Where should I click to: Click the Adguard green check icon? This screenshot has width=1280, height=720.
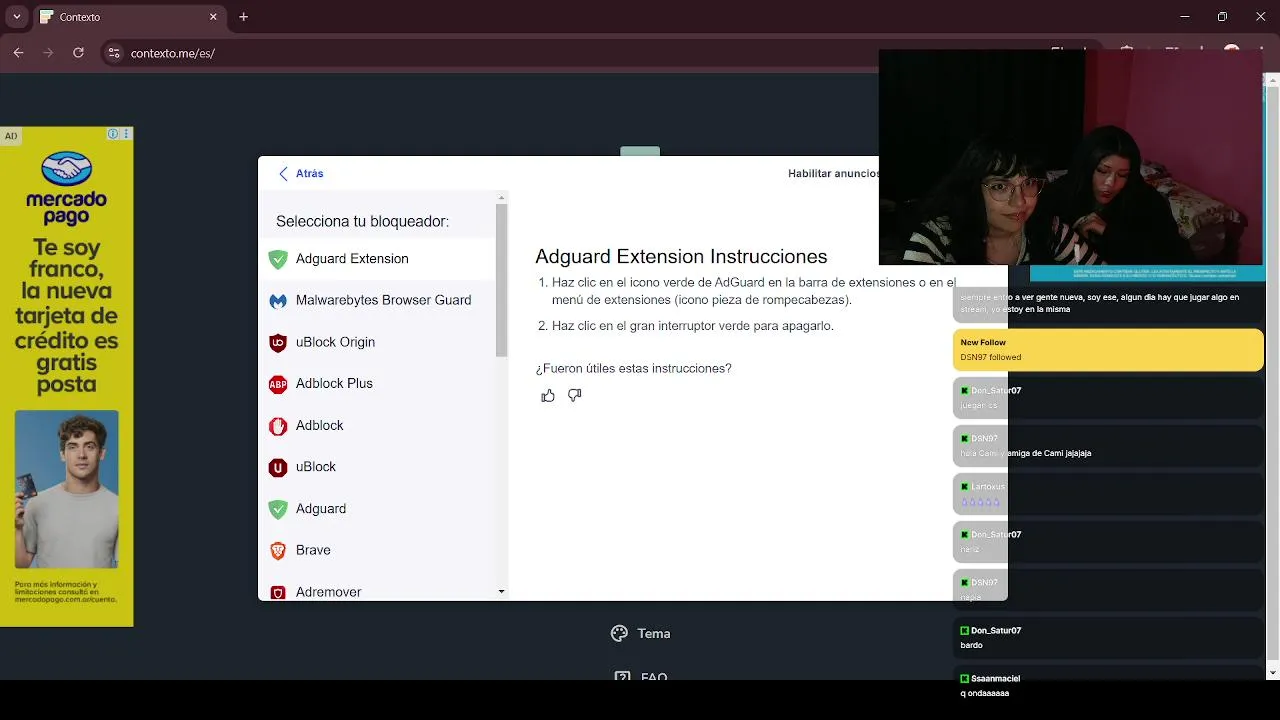[x=278, y=509]
